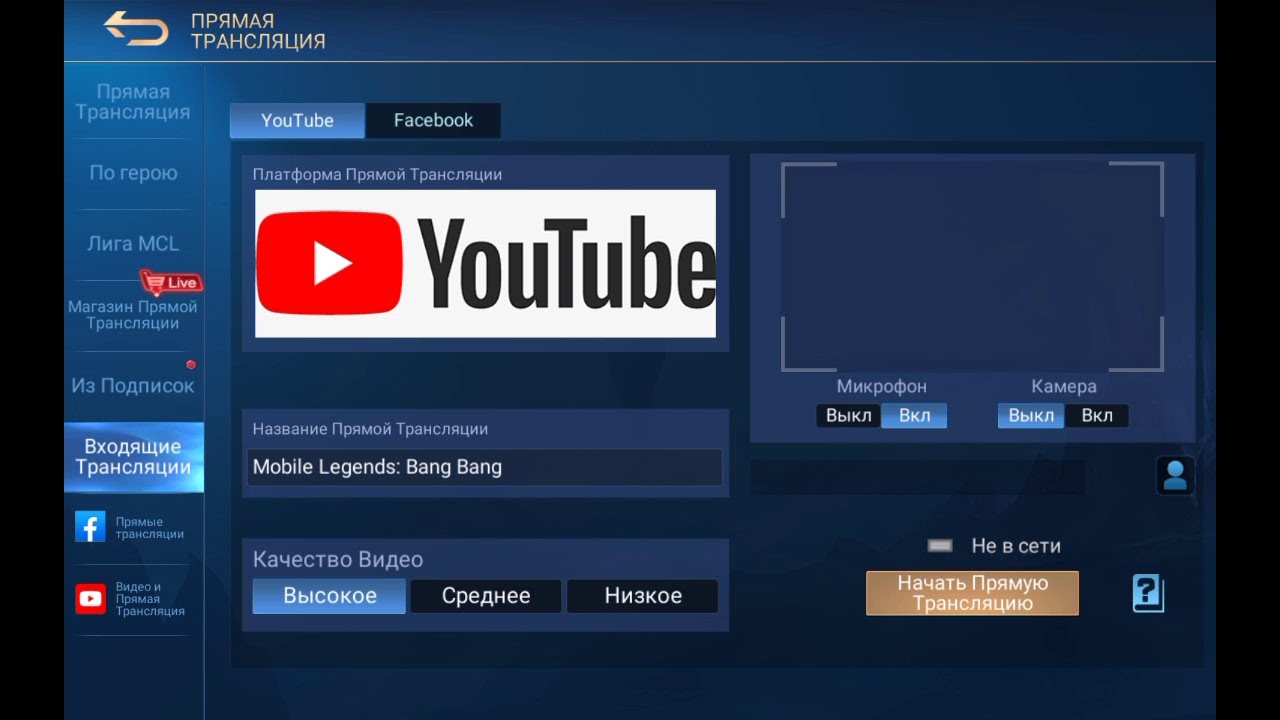The width and height of the screenshot is (1280, 720).
Task: Open the blue user profile icon
Action: [1175, 476]
